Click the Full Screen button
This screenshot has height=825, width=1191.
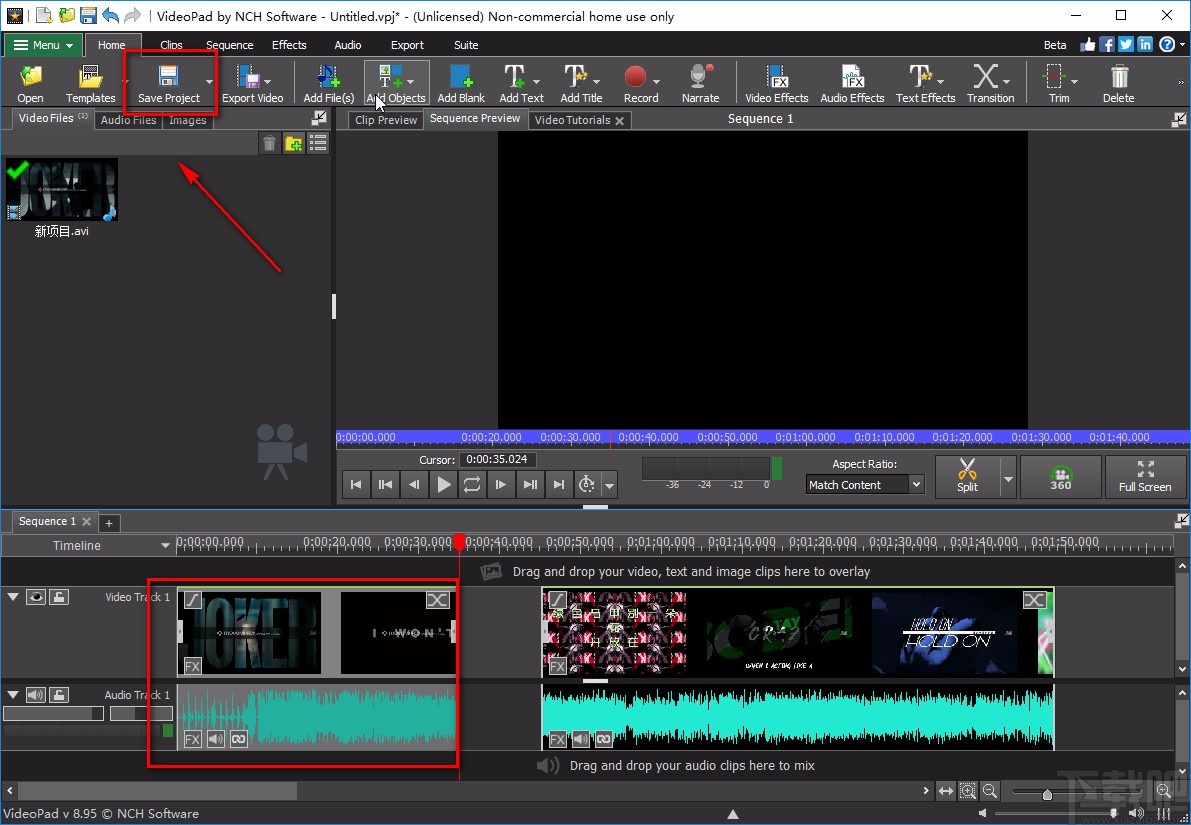click(x=1146, y=477)
